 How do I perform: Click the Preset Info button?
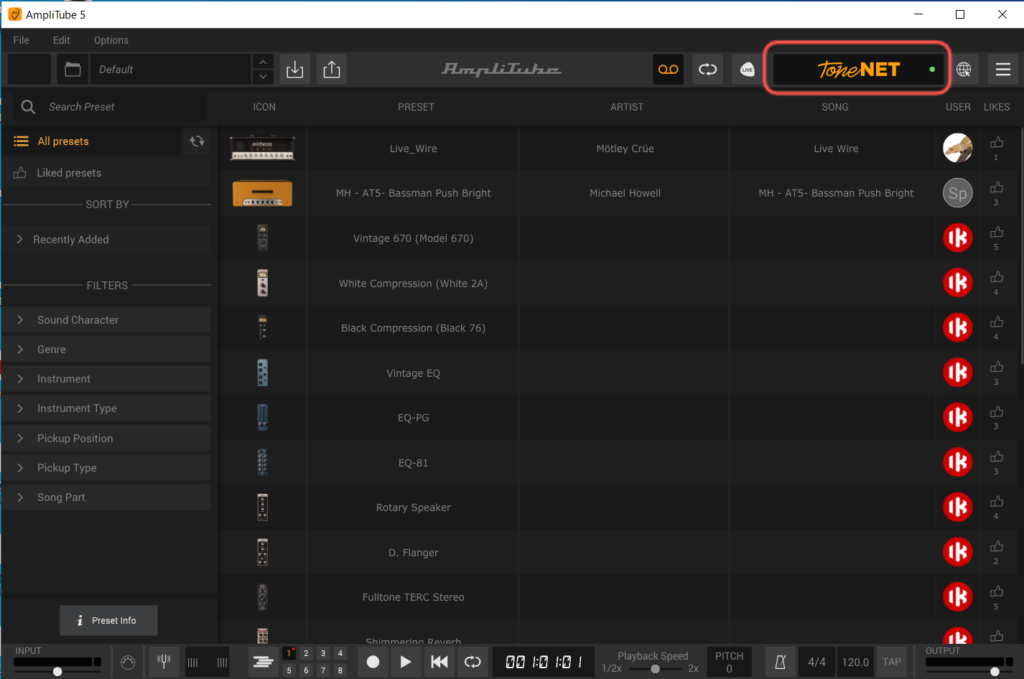(x=108, y=620)
